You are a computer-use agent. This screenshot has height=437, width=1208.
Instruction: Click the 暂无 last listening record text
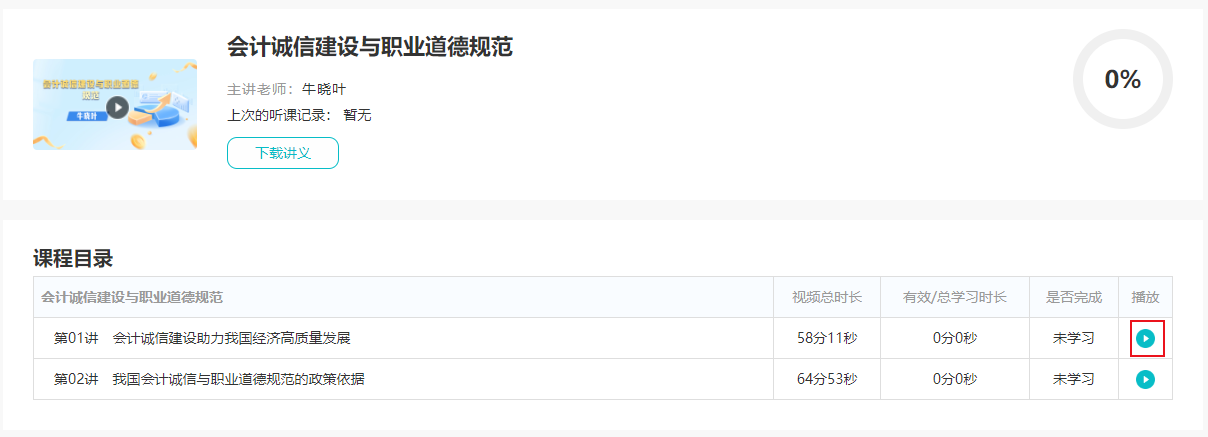point(357,115)
